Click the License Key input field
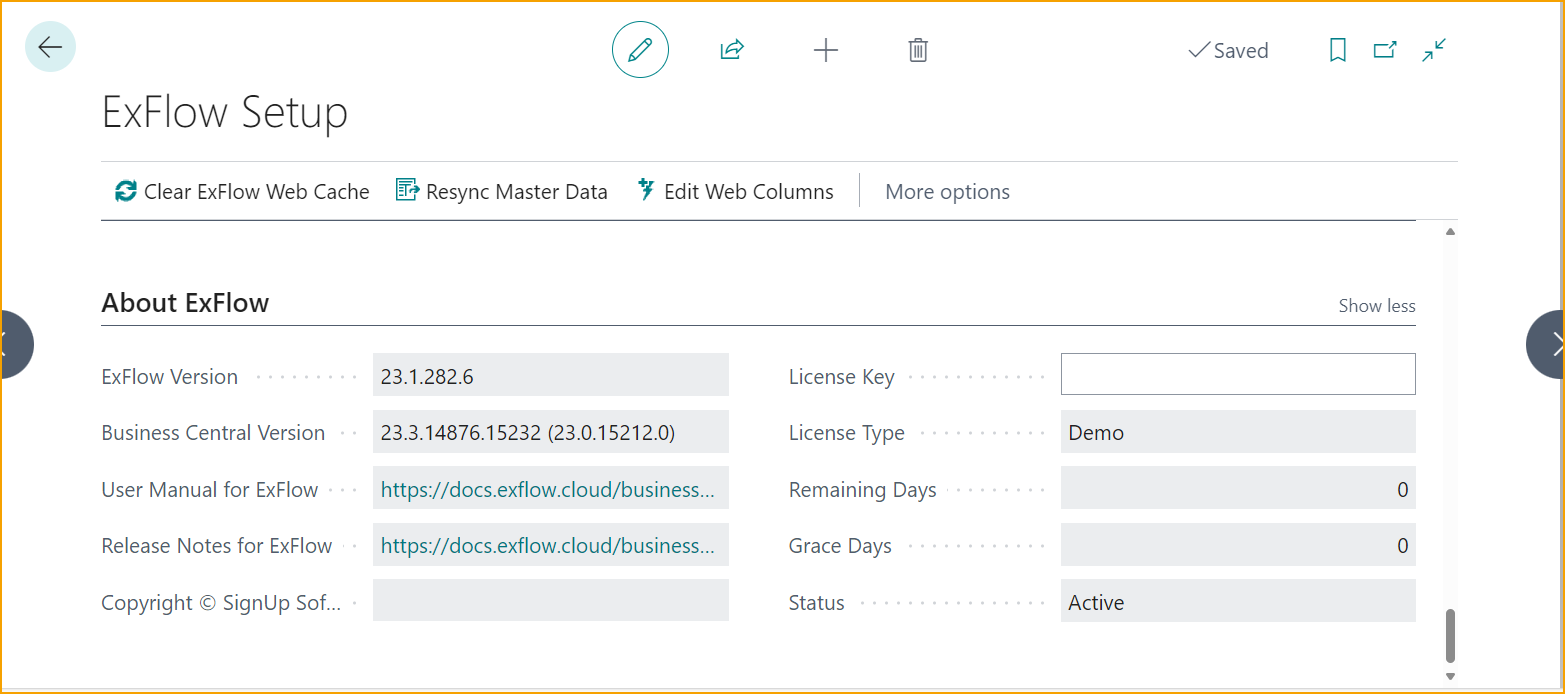1565x694 pixels. pyautogui.click(x=1237, y=374)
